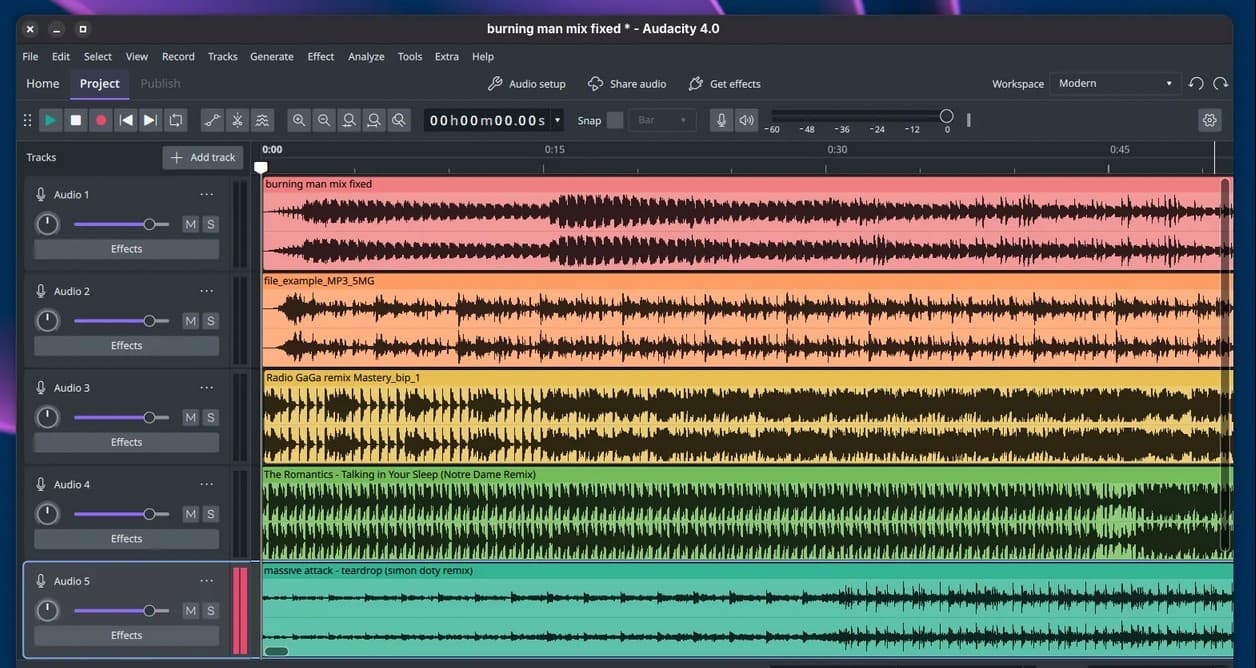Select the split tool scissors icon
This screenshot has width=1256, height=668.
click(x=237, y=120)
